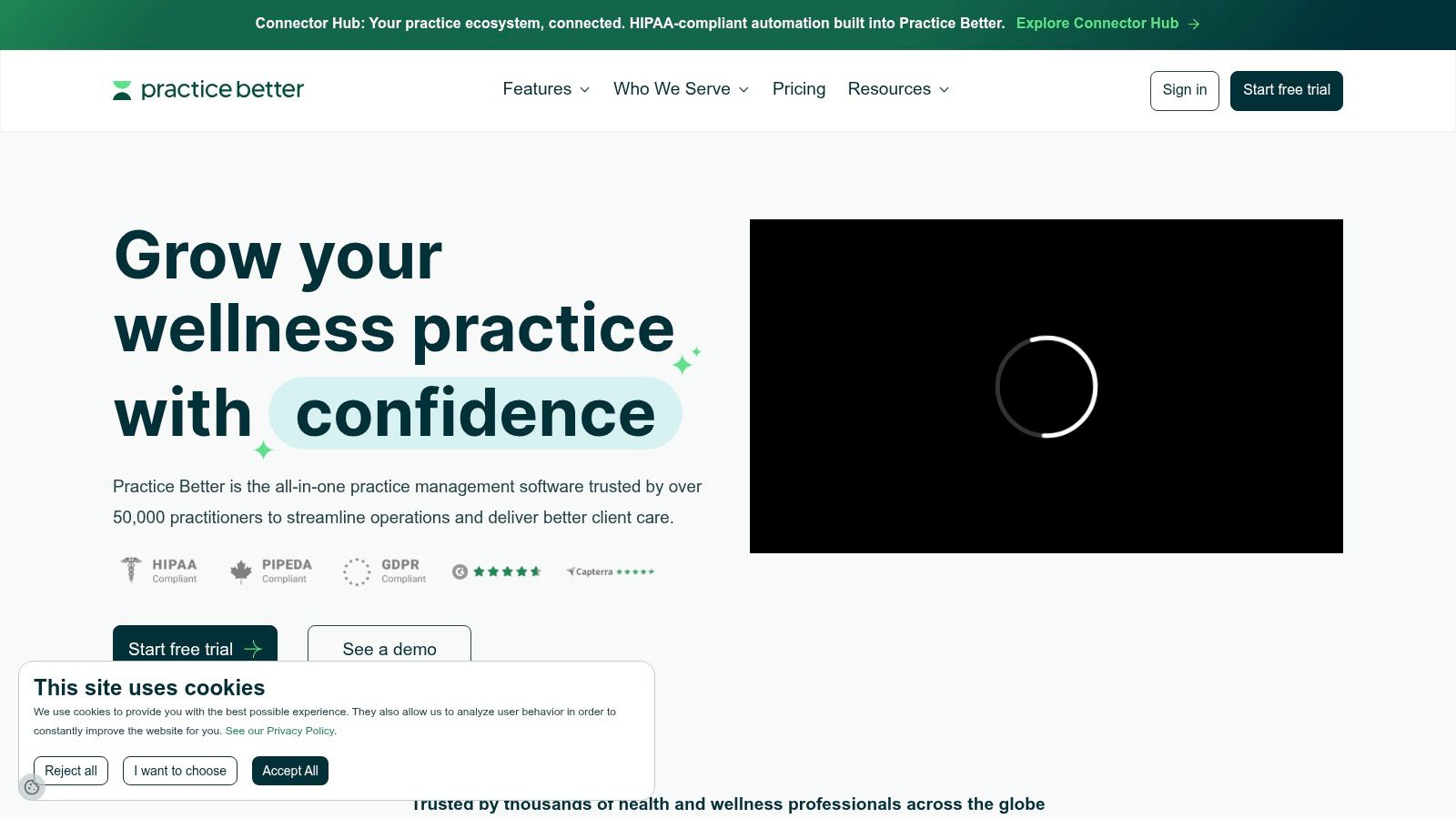
Task: Open the See our Privacy Policy link
Action: 280,731
